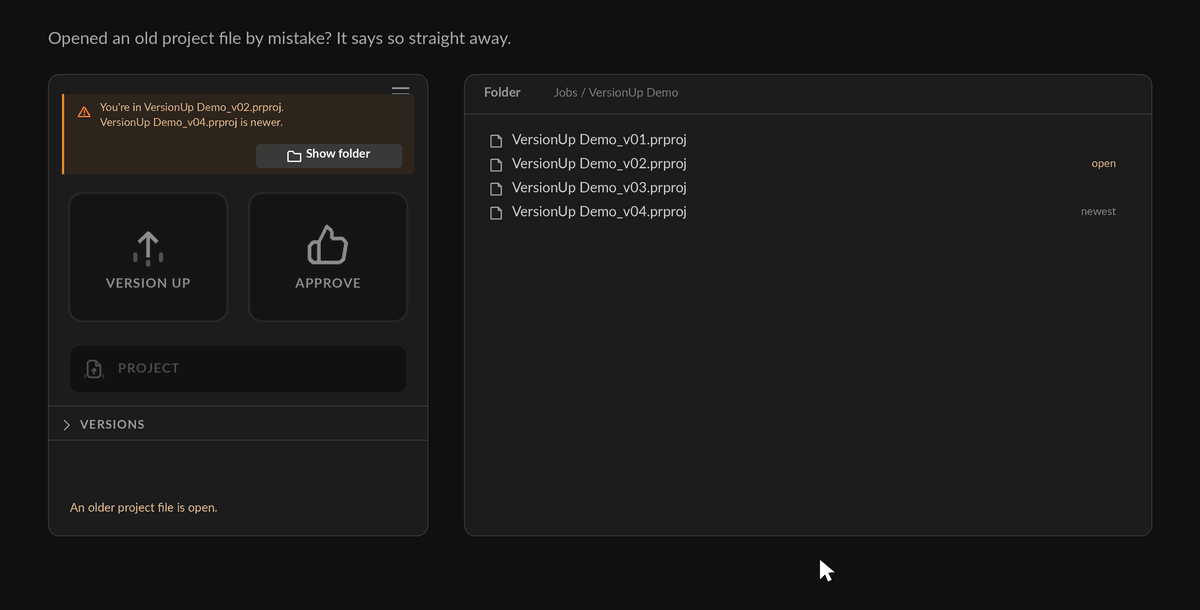Click the 'An older project file is open.' status message
This screenshot has width=1200, height=610.
[x=143, y=508]
